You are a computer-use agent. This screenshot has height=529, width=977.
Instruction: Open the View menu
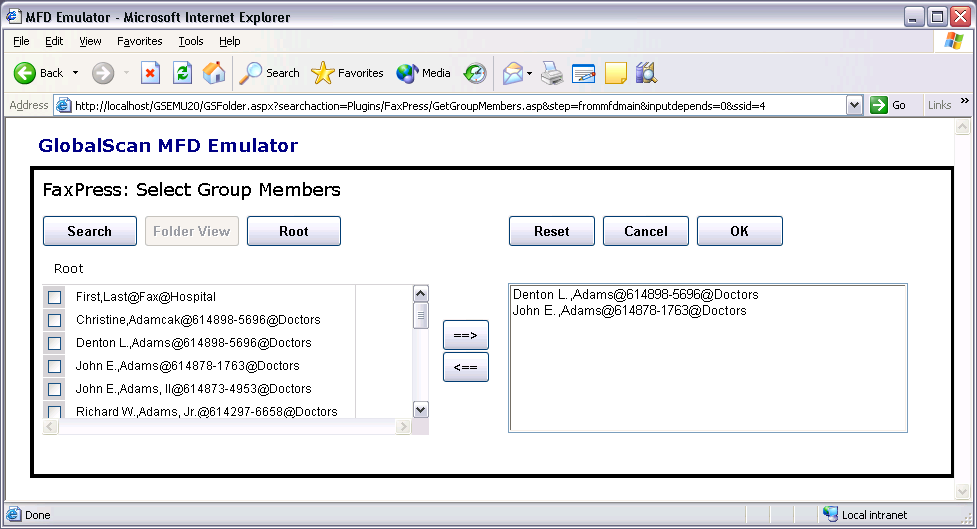coord(90,41)
